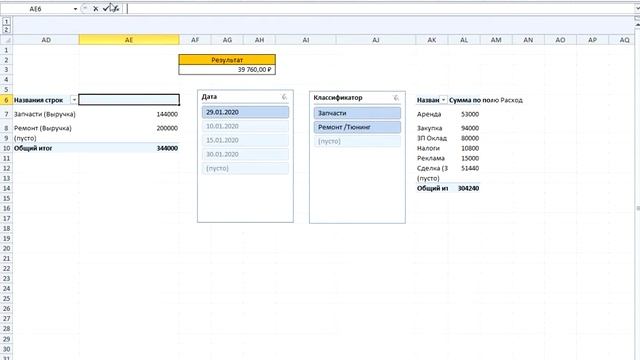Click the Select All corner of the grid

tap(6, 40)
